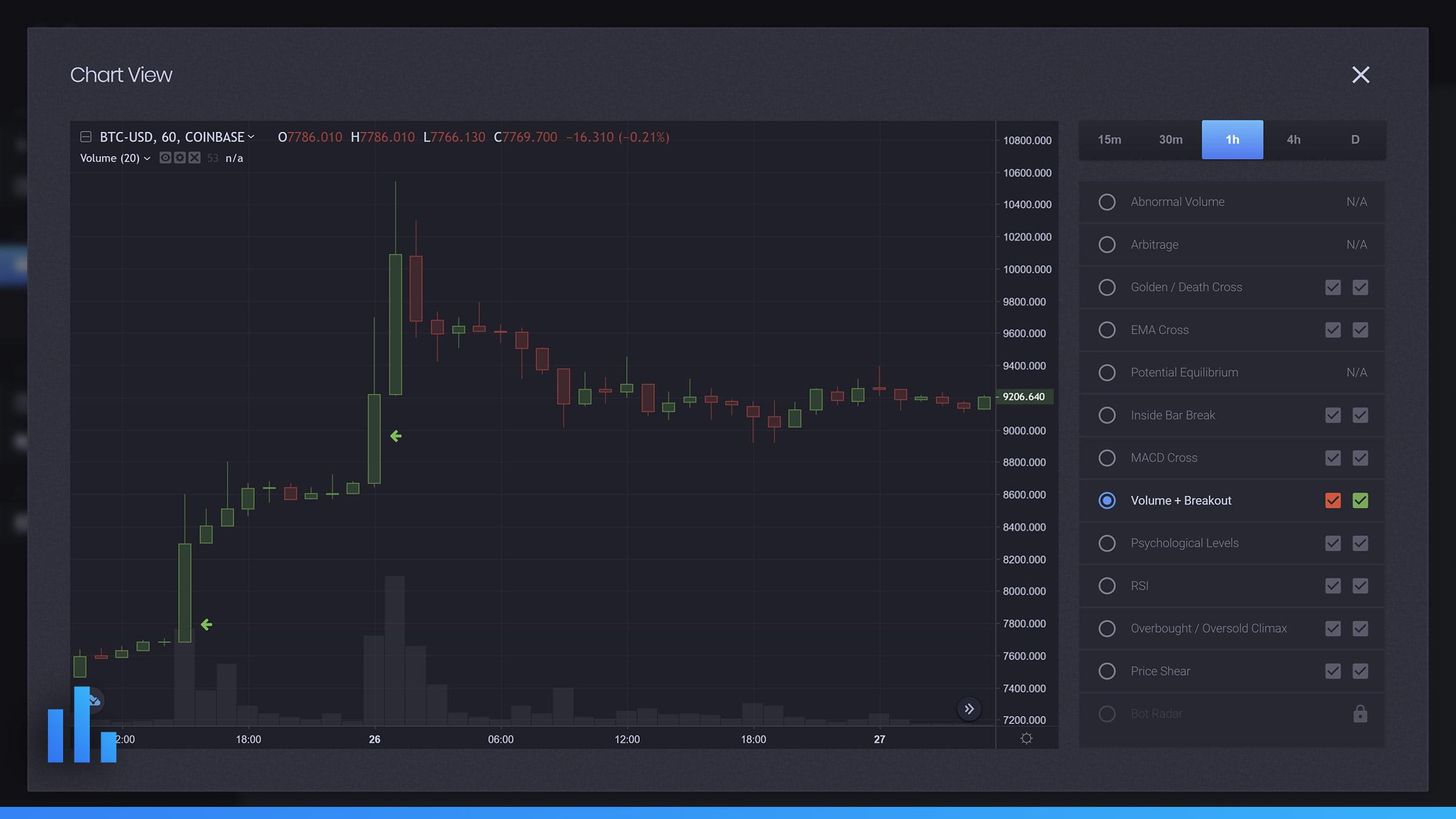Select the 1h timeframe tab
This screenshot has width=1456, height=819.
(1232, 140)
